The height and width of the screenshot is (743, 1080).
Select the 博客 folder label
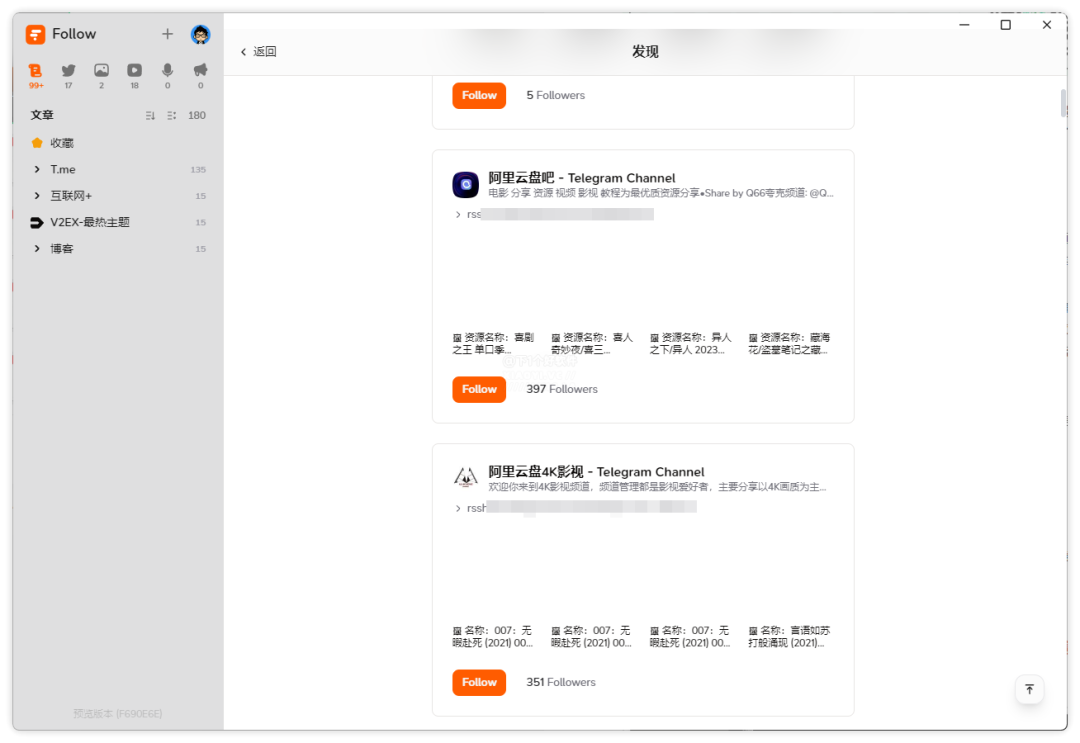(x=61, y=249)
